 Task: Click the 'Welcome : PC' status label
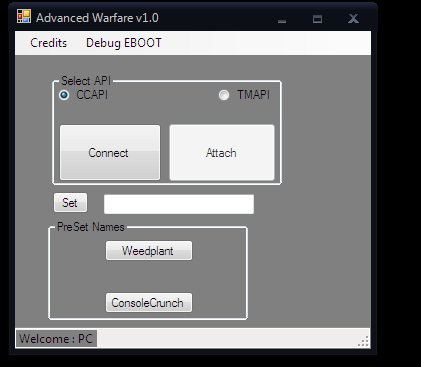(x=56, y=339)
